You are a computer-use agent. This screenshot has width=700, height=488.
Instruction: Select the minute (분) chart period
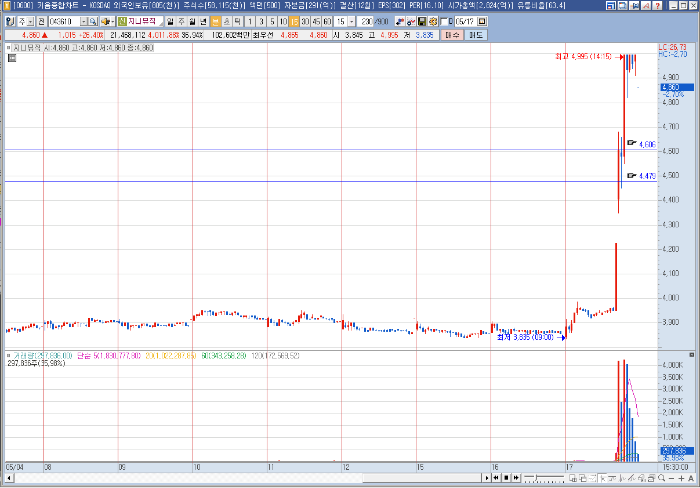click(x=216, y=21)
